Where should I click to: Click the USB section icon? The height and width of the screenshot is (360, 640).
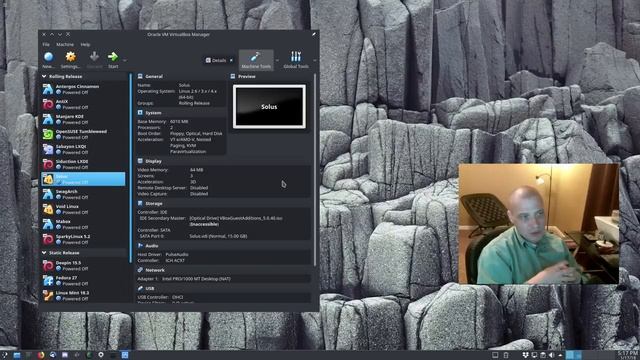pyautogui.click(x=140, y=289)
